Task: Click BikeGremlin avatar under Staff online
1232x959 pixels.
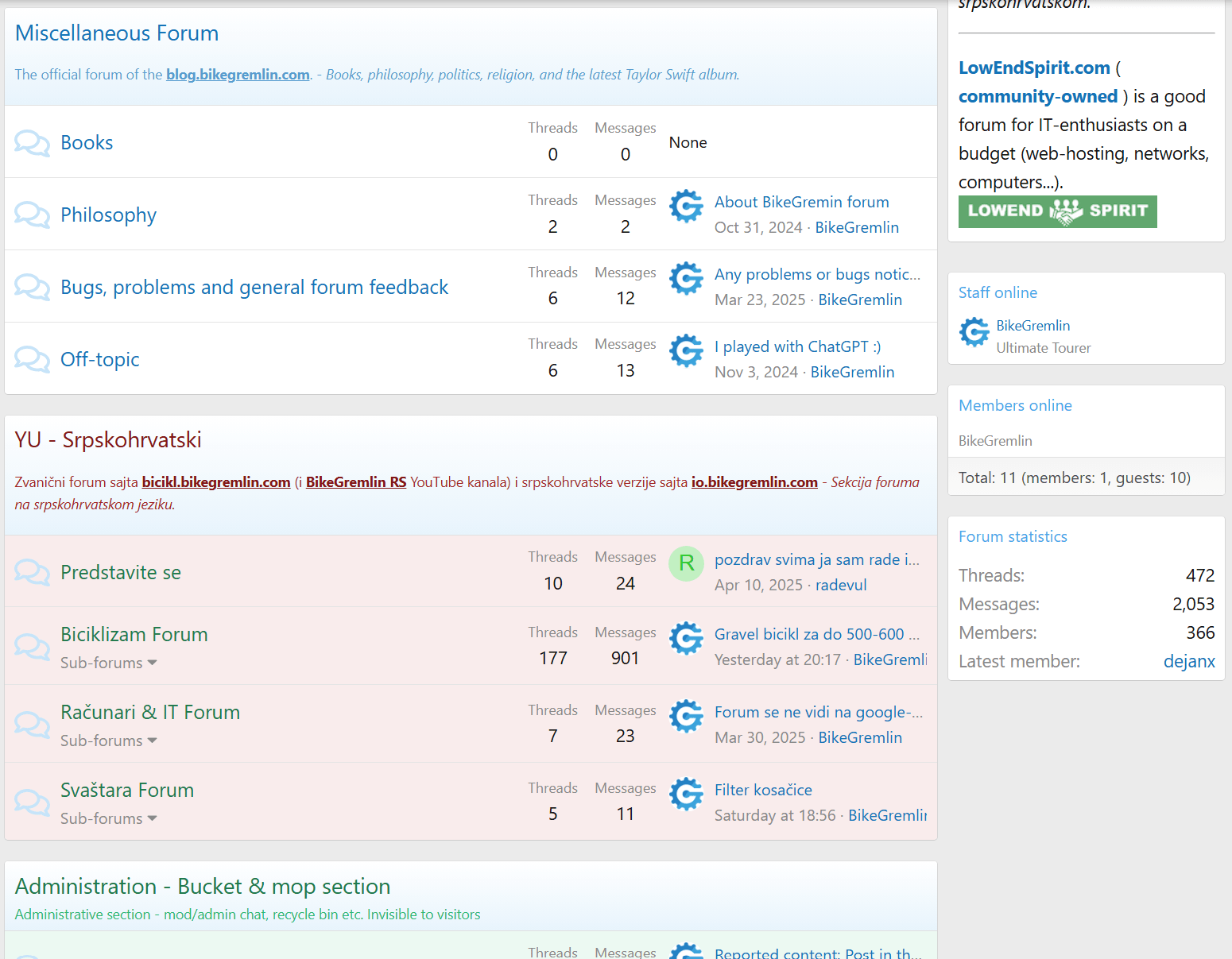Action: pos(974,332)
